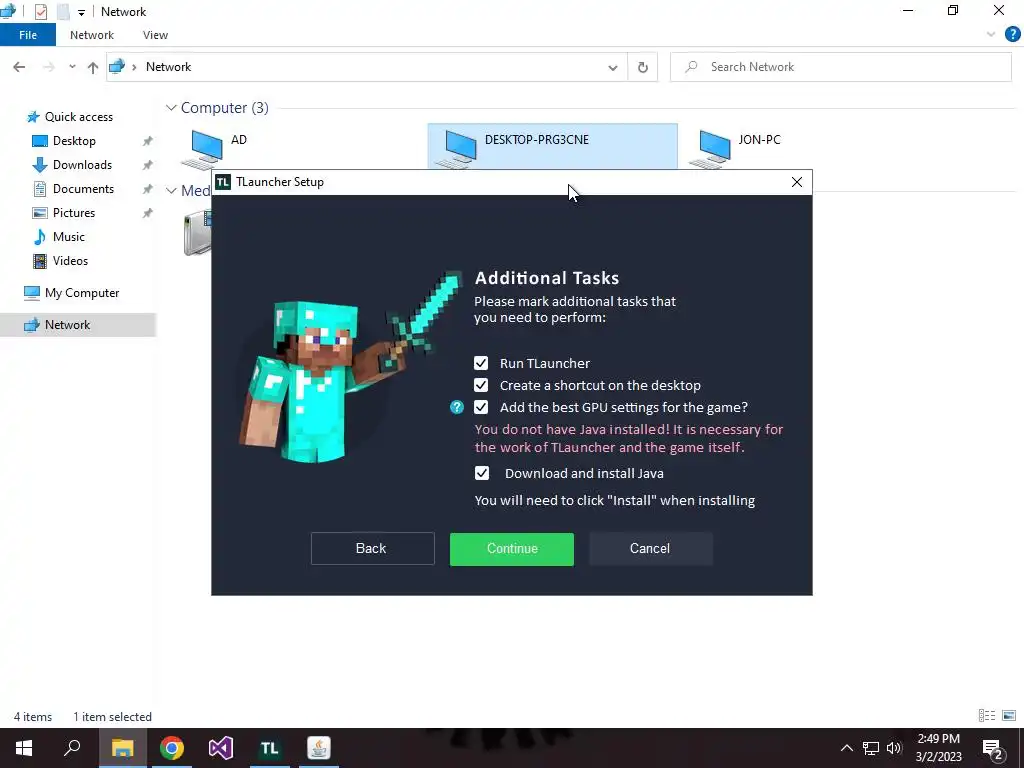
Task: Click the Network address bar path
Action: coord(168,67)
